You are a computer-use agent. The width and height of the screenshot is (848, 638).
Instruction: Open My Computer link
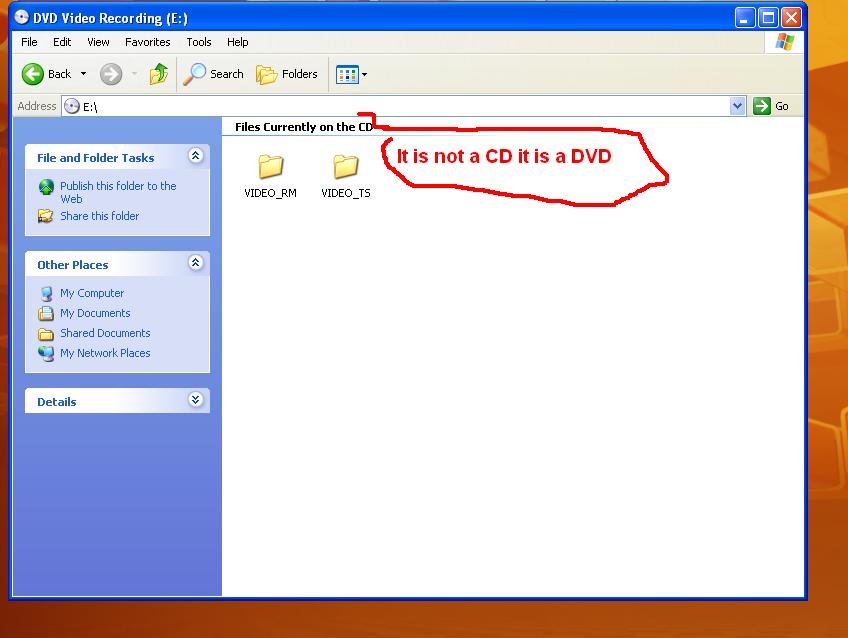(x=92, y=293)
